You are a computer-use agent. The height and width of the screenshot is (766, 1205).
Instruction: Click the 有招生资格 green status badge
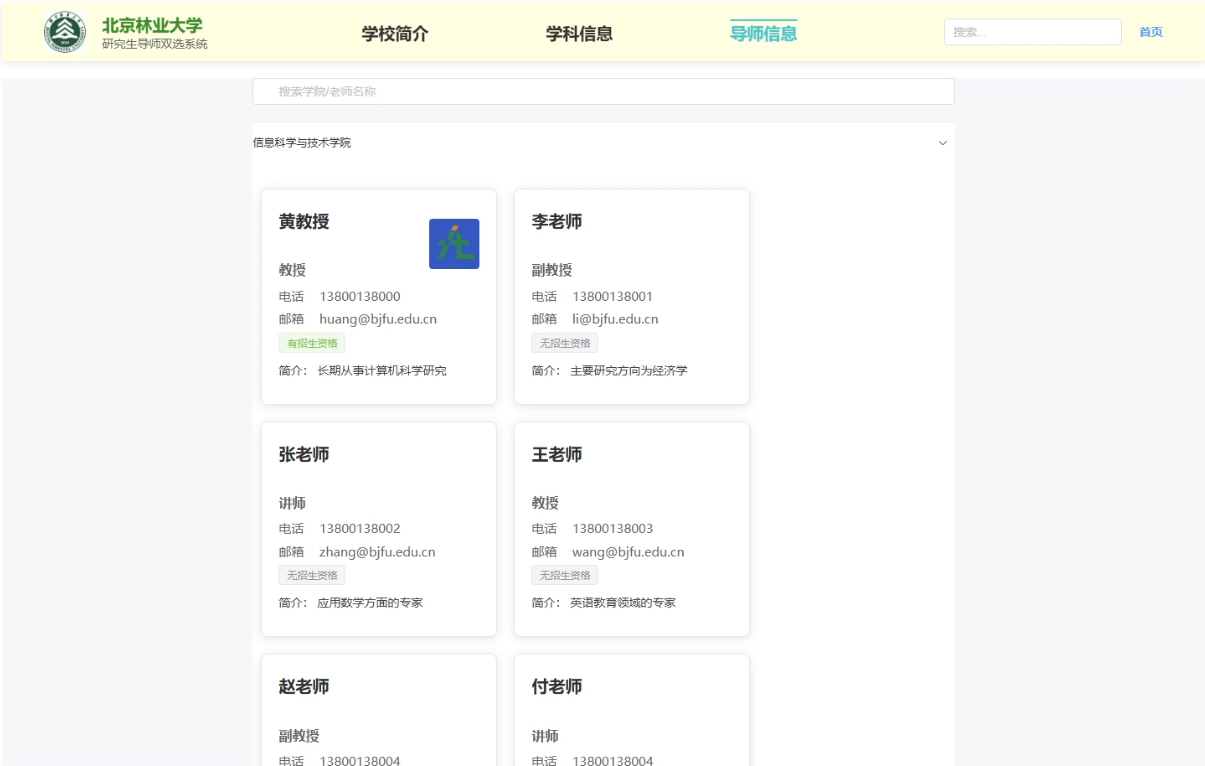tap(311, 342)
